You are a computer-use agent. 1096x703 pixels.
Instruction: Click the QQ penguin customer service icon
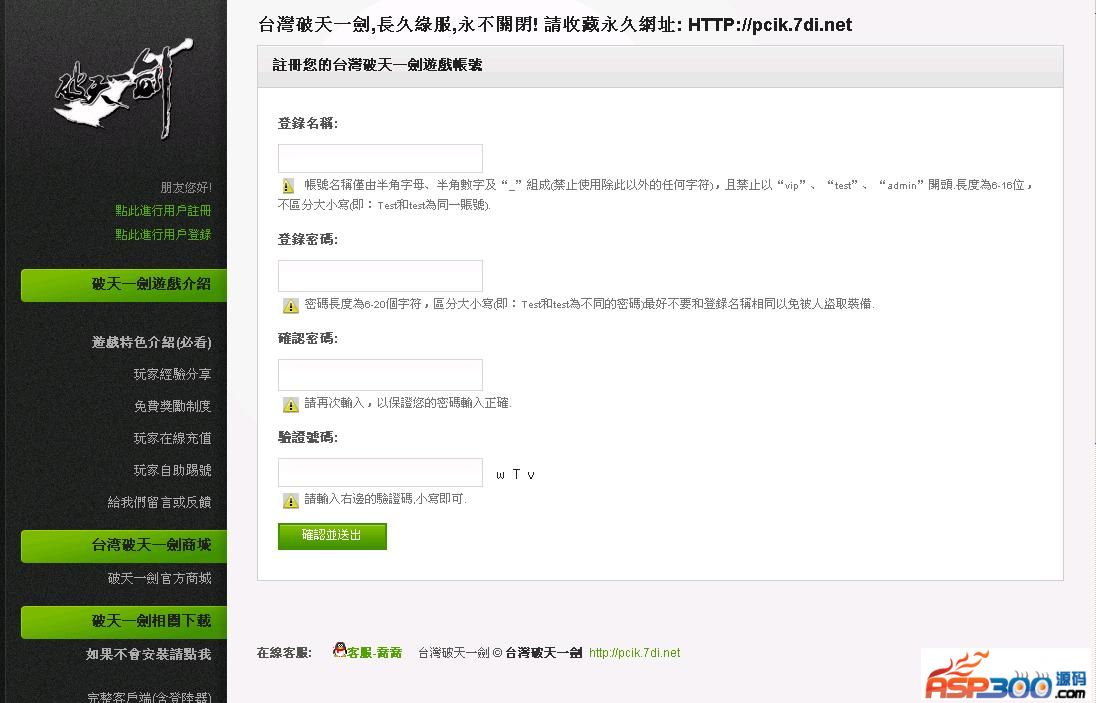point(340,650)
